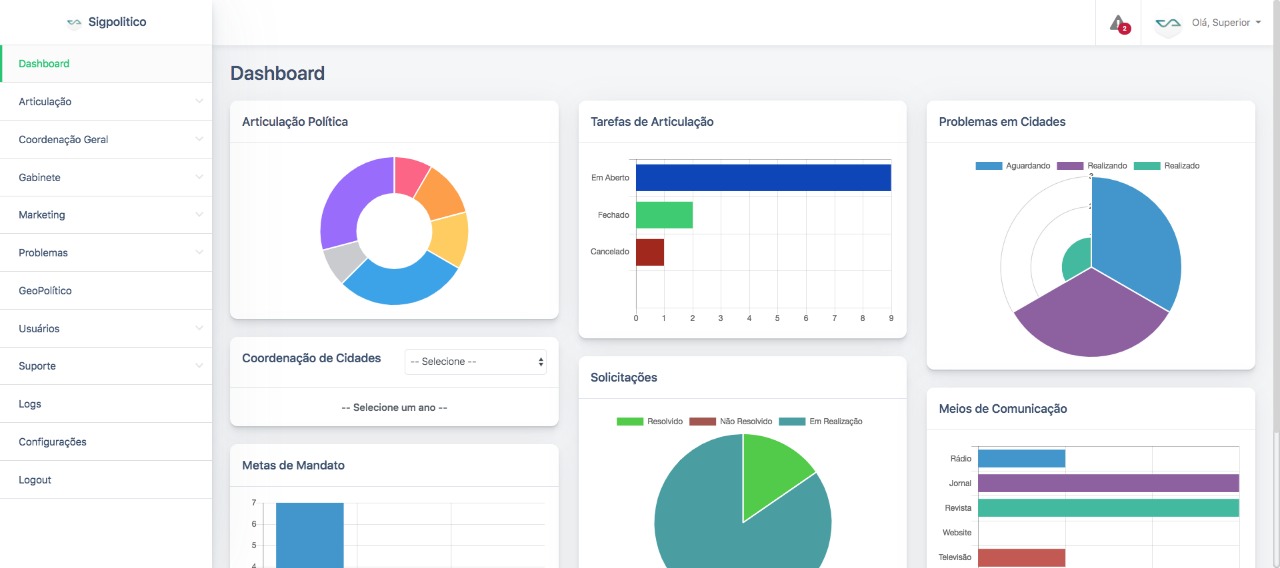Click the alert notification warning icon
This screenshot has height=568, width=1280.
tap(1118, 23)
